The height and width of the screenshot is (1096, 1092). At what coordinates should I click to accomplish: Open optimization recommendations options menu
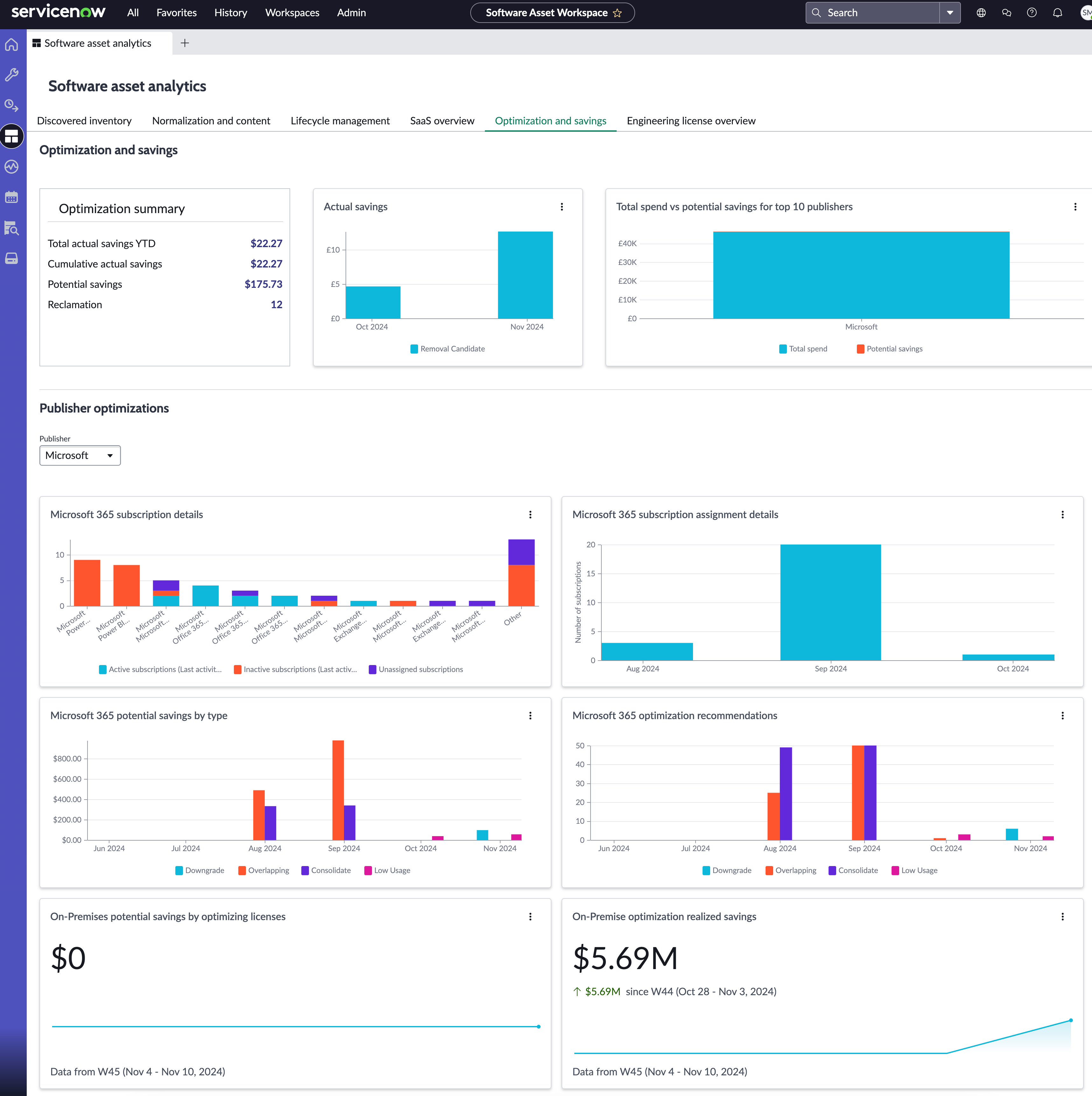1063,716
